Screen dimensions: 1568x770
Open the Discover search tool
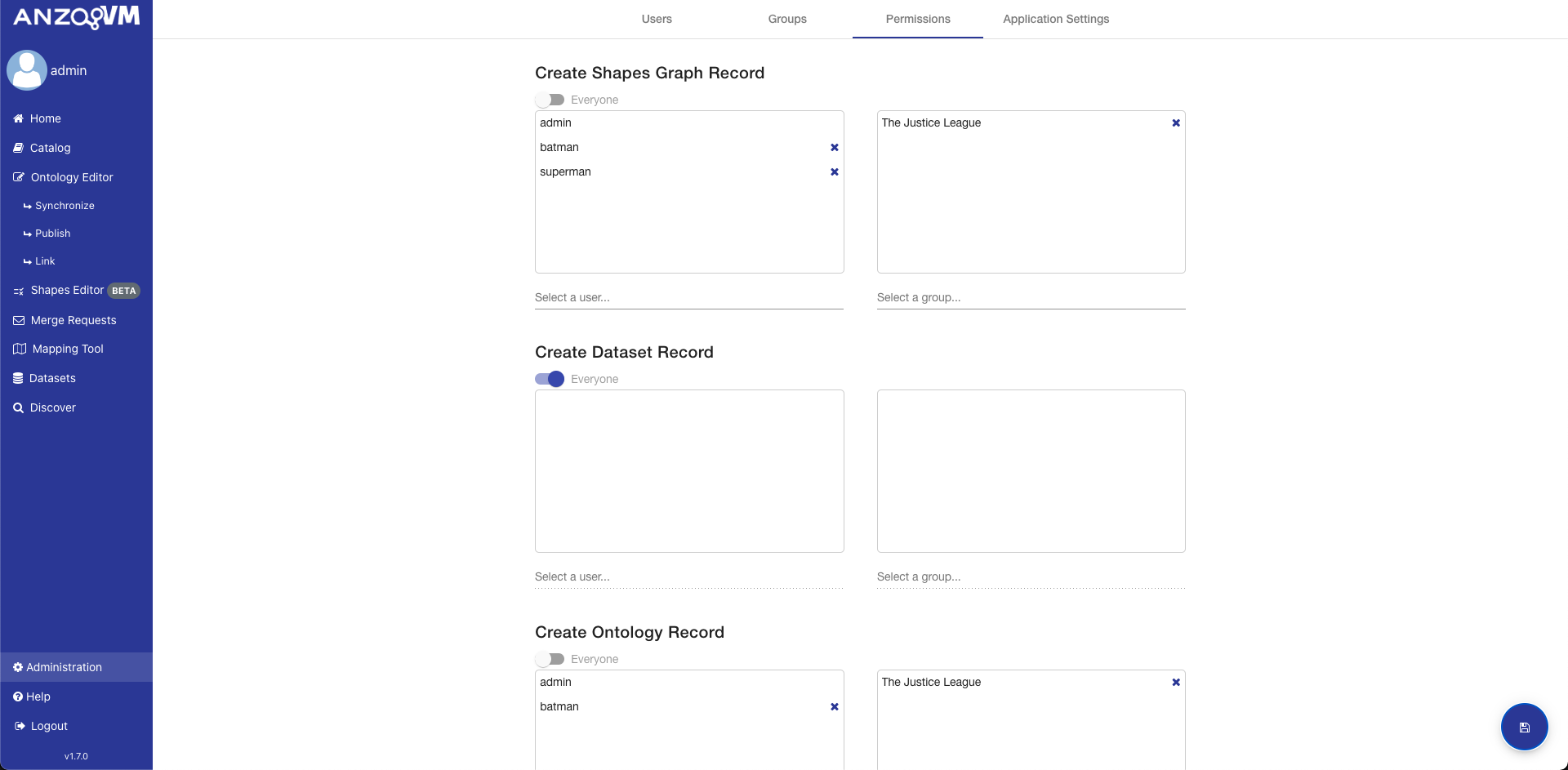click(52, 407)
